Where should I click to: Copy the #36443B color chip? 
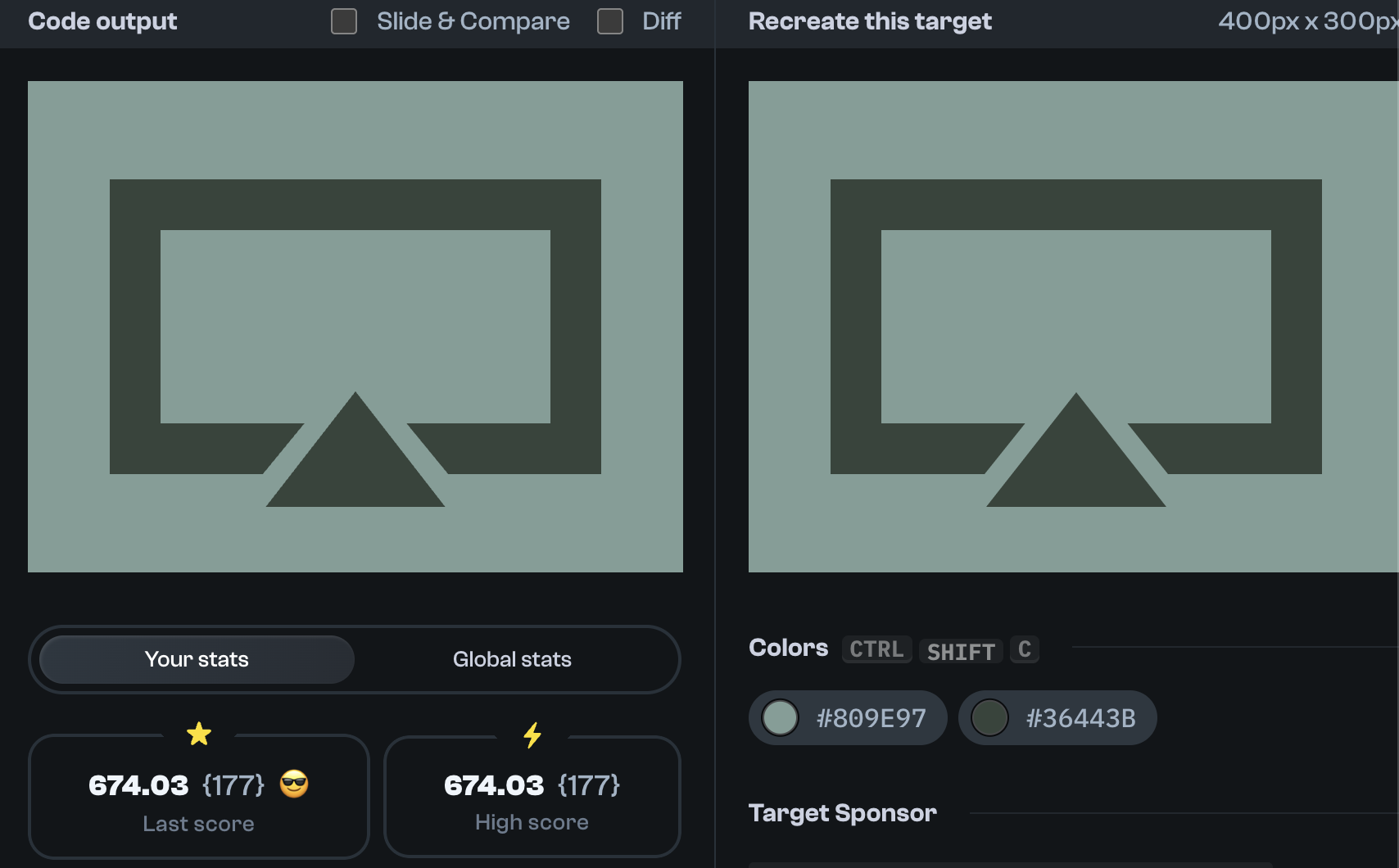1057,718
